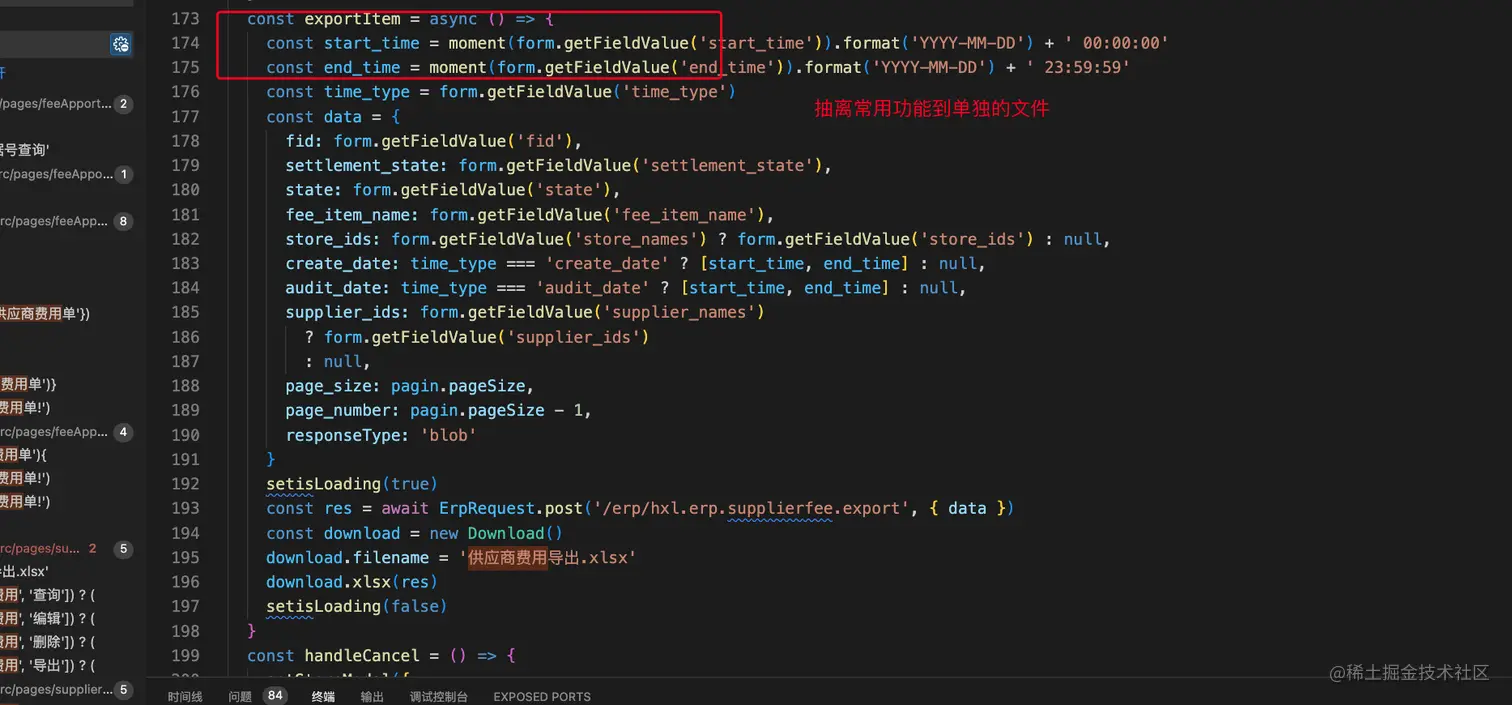Open search result file with 8 matches

pos(66,221)
